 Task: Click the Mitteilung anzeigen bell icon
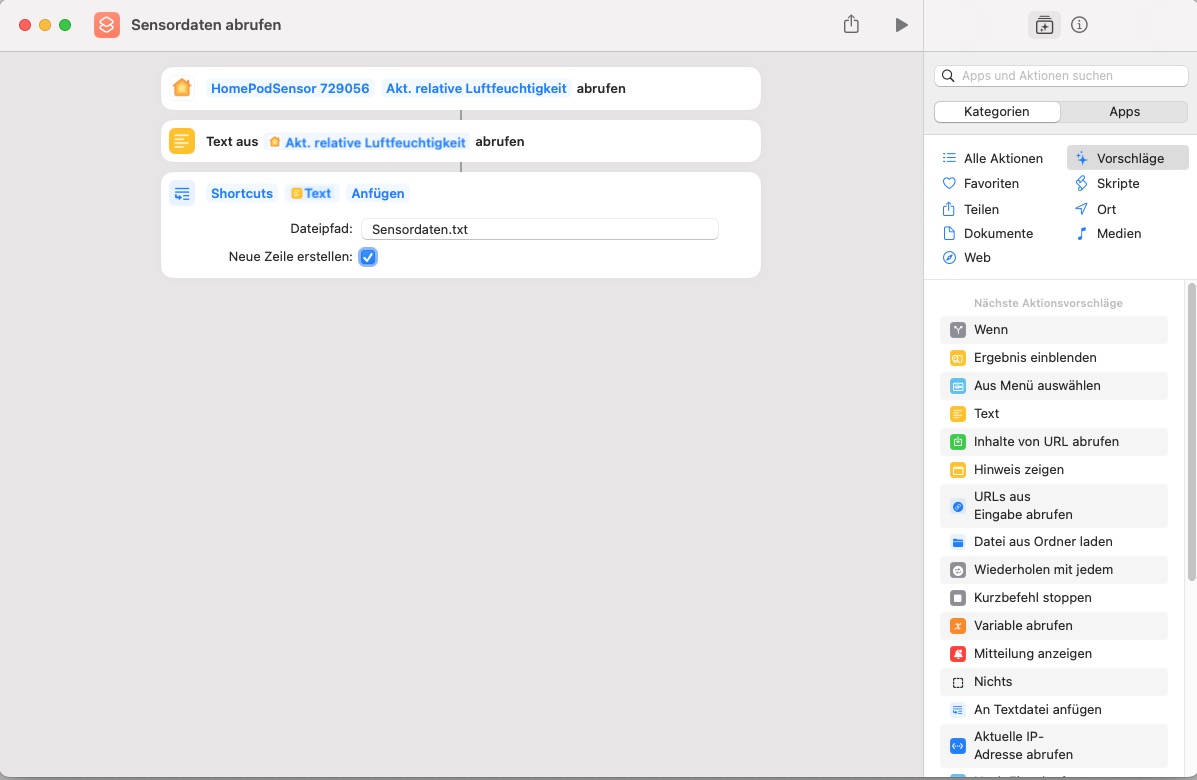pyautogui.click(x=957, y=654)
